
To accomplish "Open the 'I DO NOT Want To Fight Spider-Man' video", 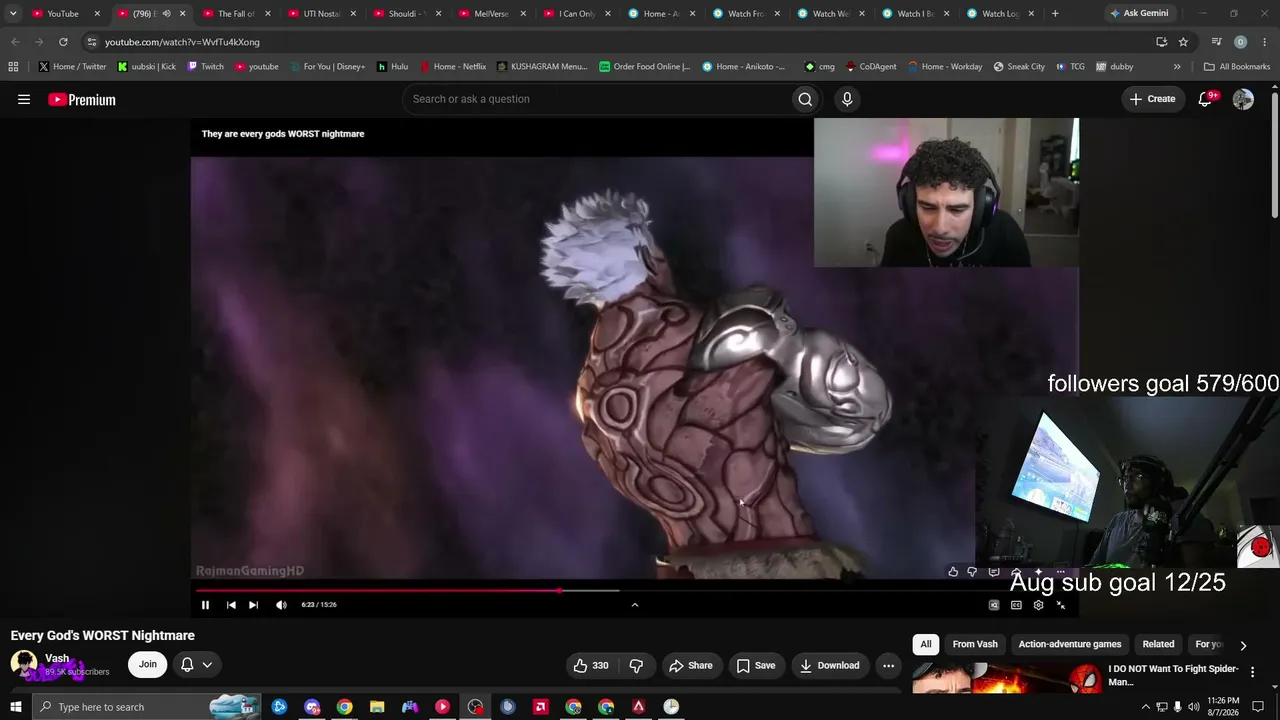I will (x=1173, y=675).
